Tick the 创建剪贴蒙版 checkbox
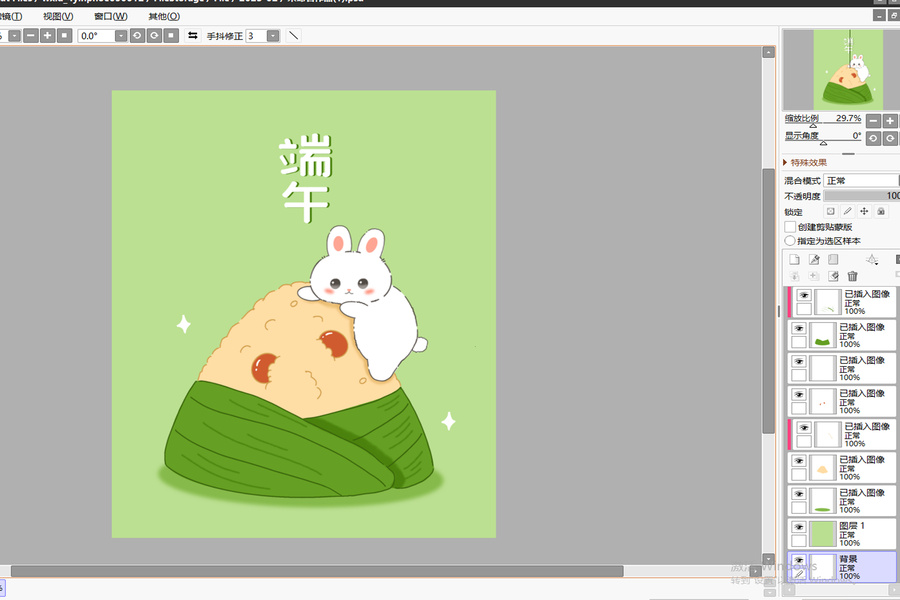Image resolution: width=900 pixels, height=600 pixels. point(790,227)
